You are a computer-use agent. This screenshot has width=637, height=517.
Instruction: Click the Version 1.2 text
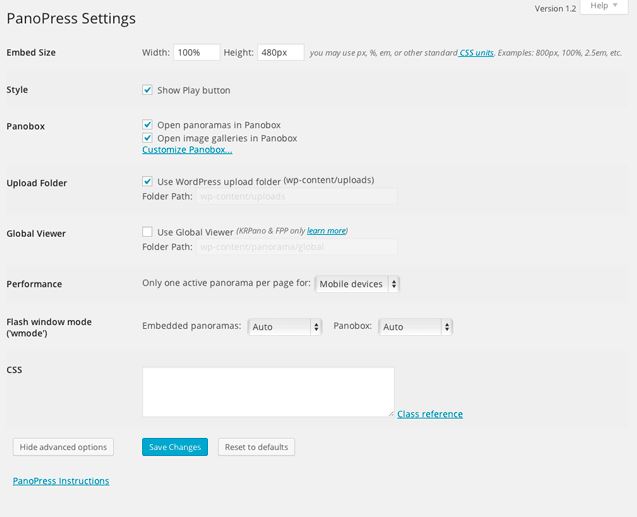pos(555,9)
